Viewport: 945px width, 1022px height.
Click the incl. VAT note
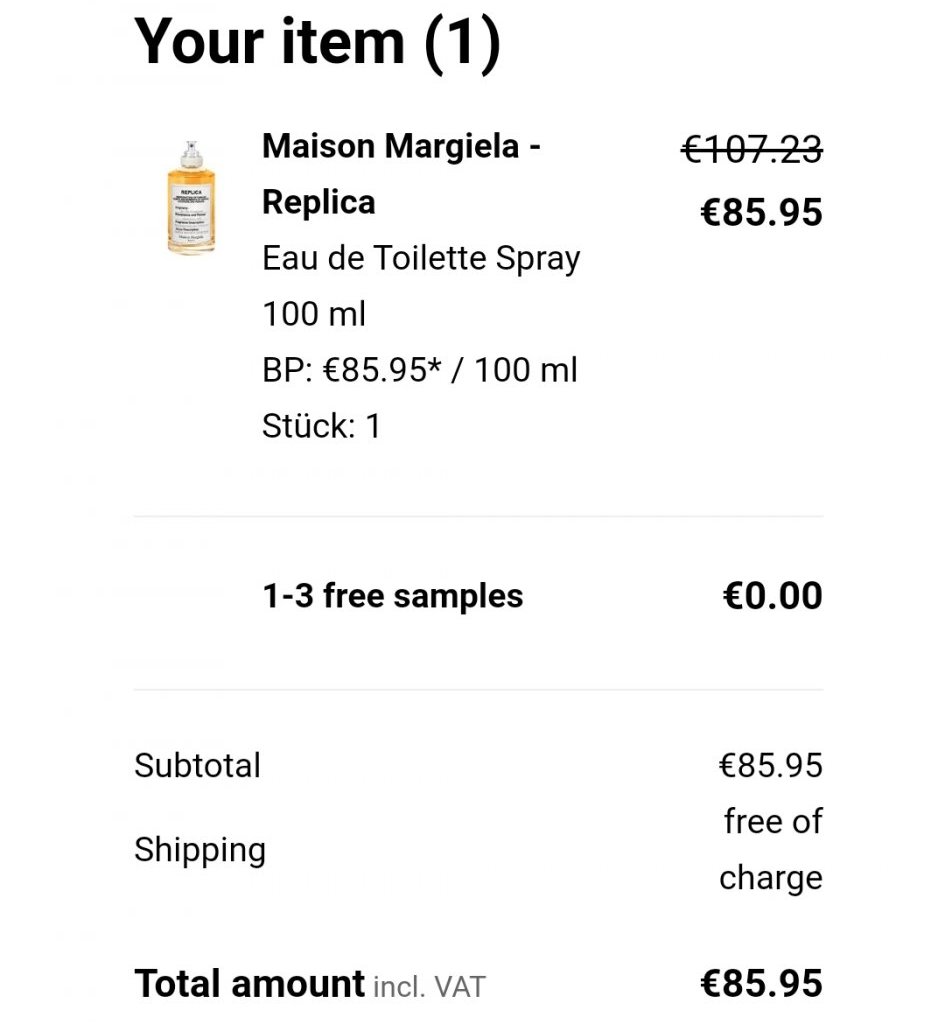429,988
